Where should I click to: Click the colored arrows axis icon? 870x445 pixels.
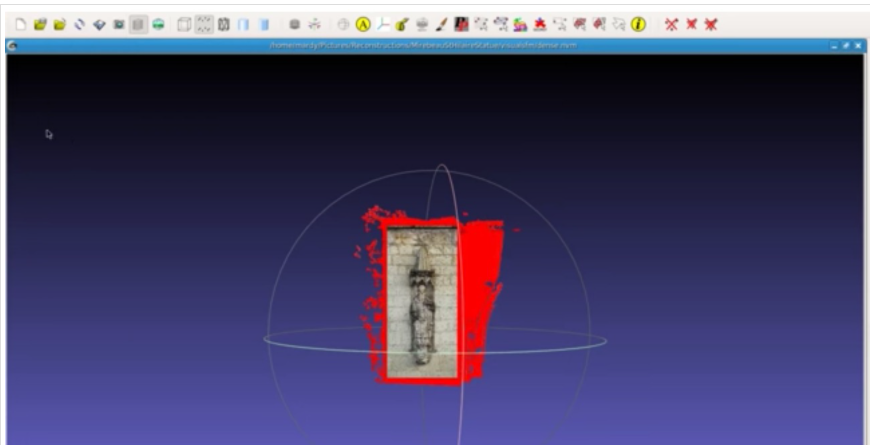click(315, 24)
